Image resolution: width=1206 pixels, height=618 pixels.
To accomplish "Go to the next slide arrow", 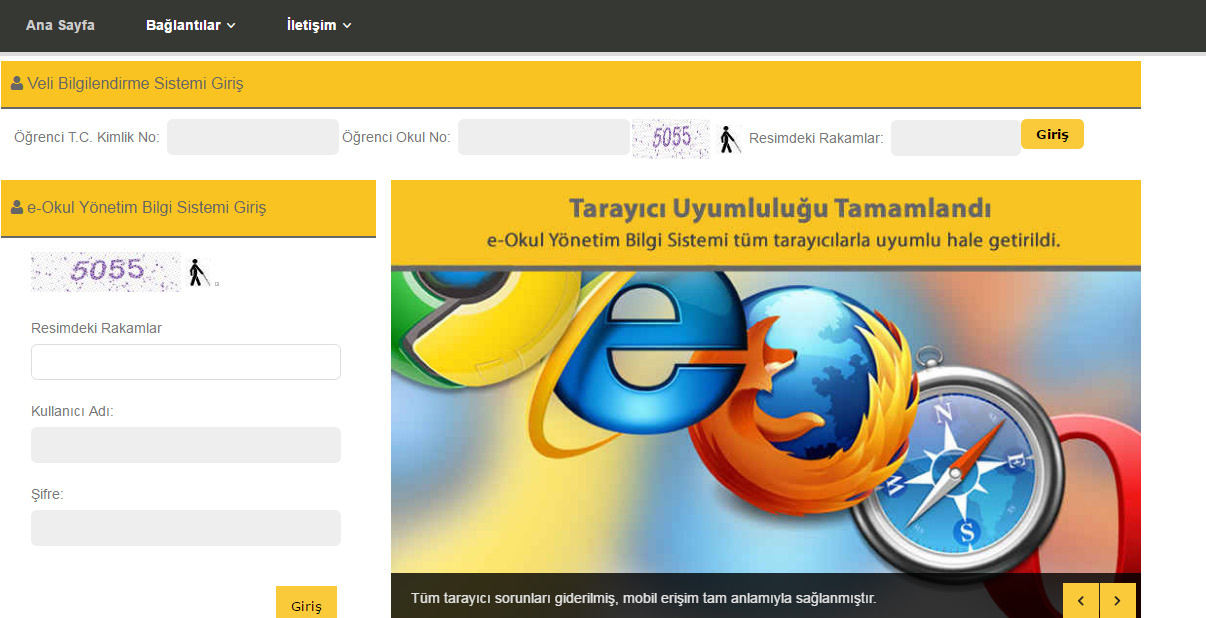I will coord(1117,600).
